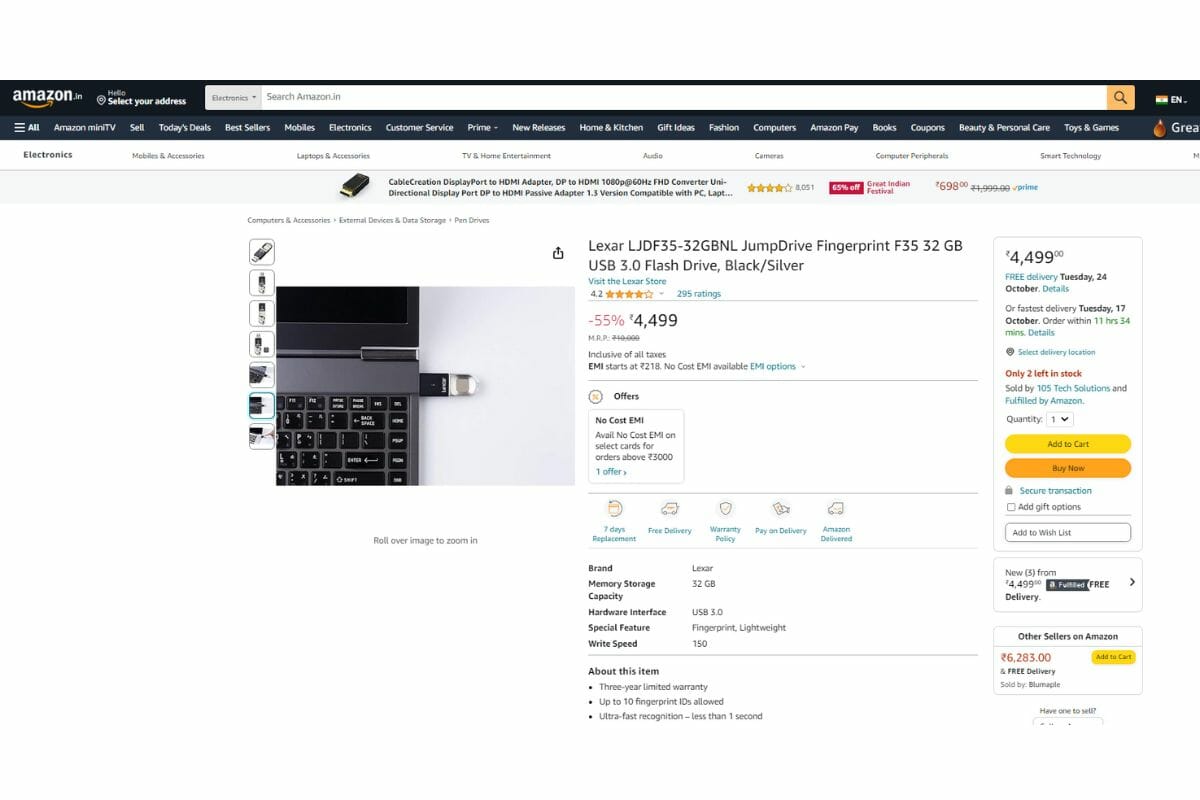Click the 7 days Replacement icon
The image size is (1200, 800).
614,509
